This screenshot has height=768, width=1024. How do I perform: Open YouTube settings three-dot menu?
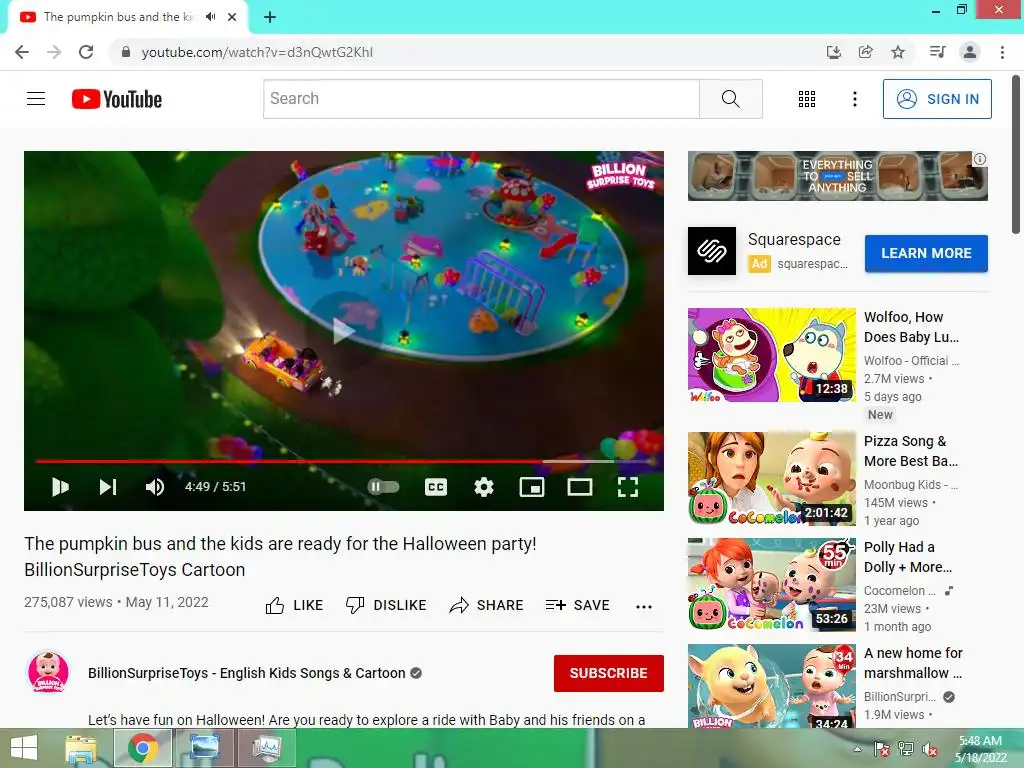855,99
